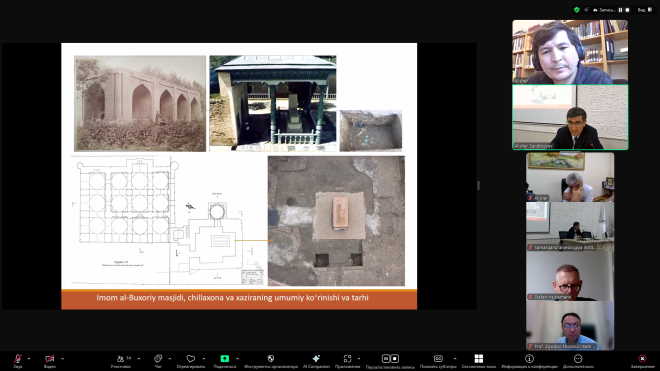Open Breakout Rooms grid icon
Image resolution: width=660 pixels, height=371 pixels.
(479, 359)
